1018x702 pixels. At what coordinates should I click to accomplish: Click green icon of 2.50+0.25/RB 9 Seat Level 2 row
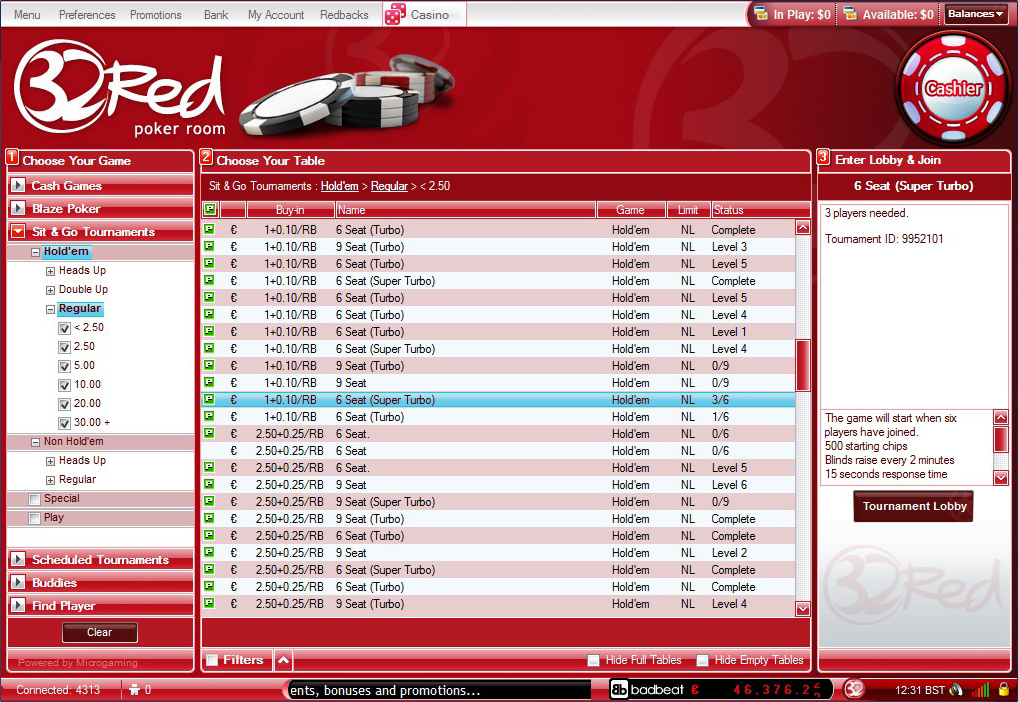pyautogui.click(x=209, y=552)
